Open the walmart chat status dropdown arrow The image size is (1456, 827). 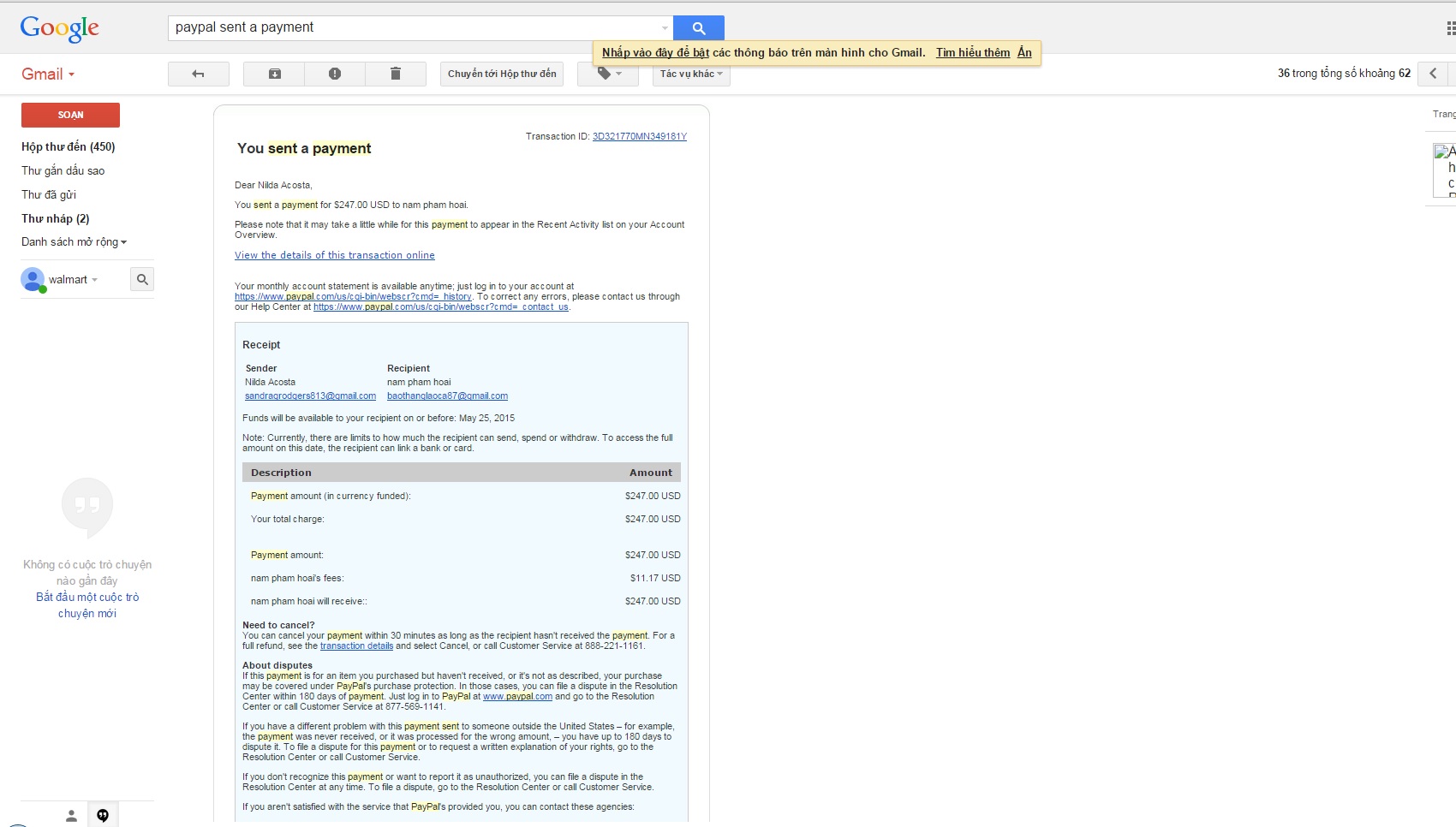pyautogui.click(x=94, y=280)
